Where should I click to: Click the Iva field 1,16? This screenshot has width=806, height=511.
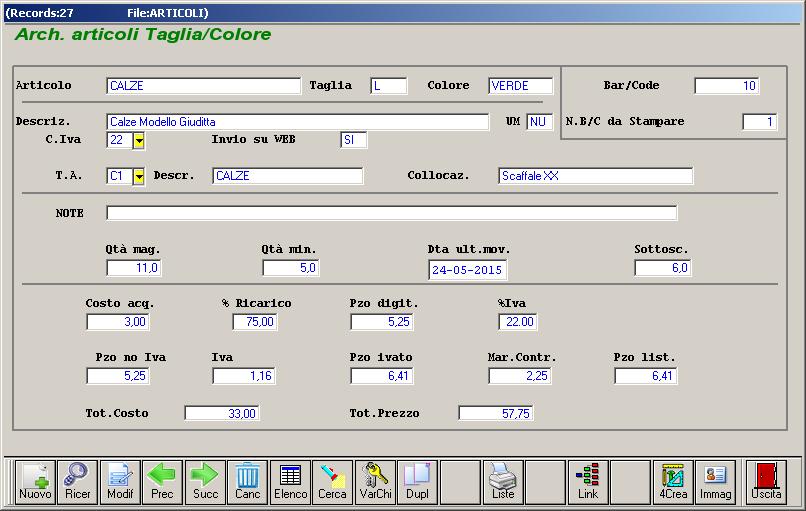(244, 376)
